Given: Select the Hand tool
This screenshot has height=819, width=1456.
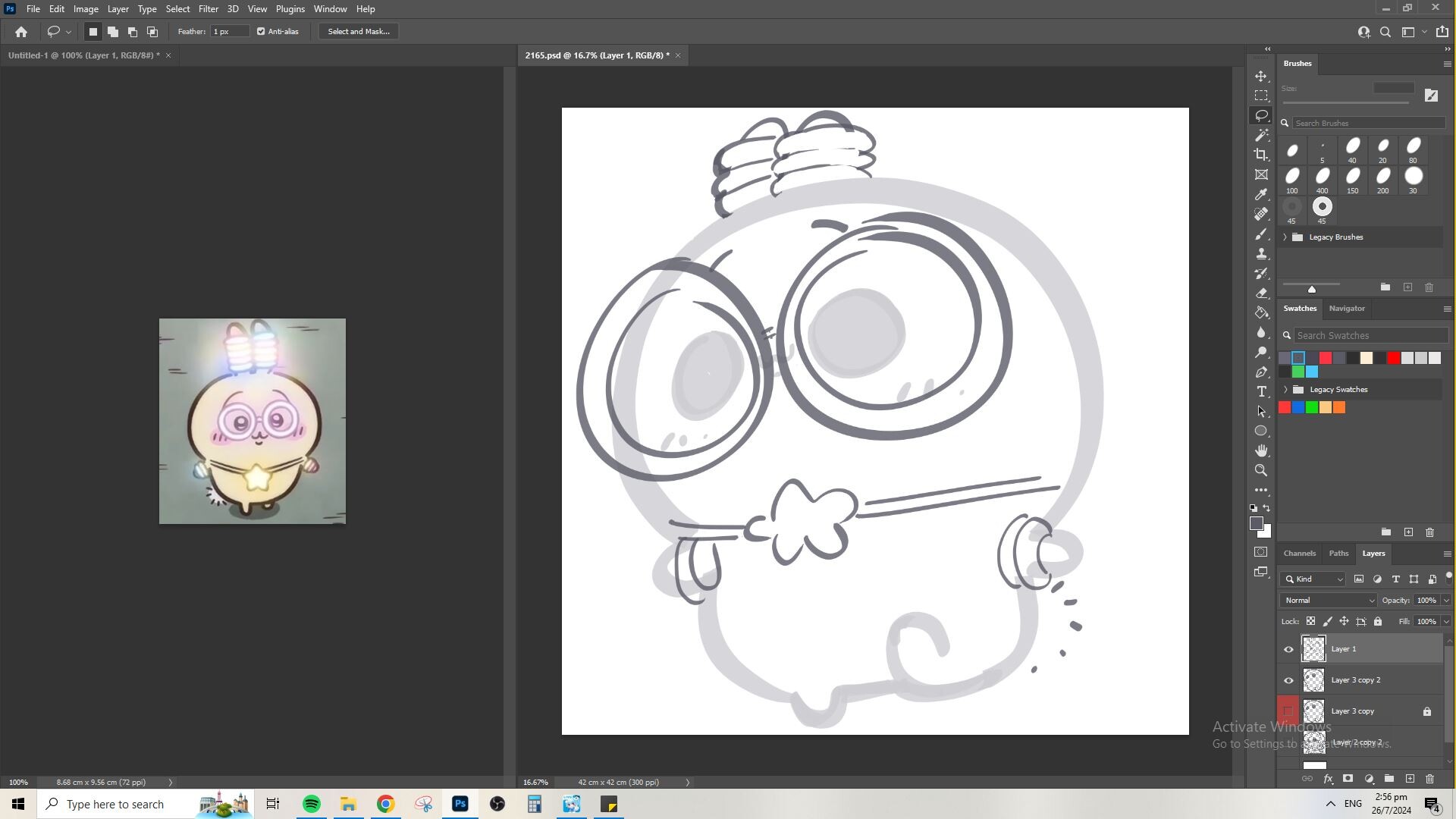Looking at the screenshot, I should pyautogui.click(x=1261, y=451).
